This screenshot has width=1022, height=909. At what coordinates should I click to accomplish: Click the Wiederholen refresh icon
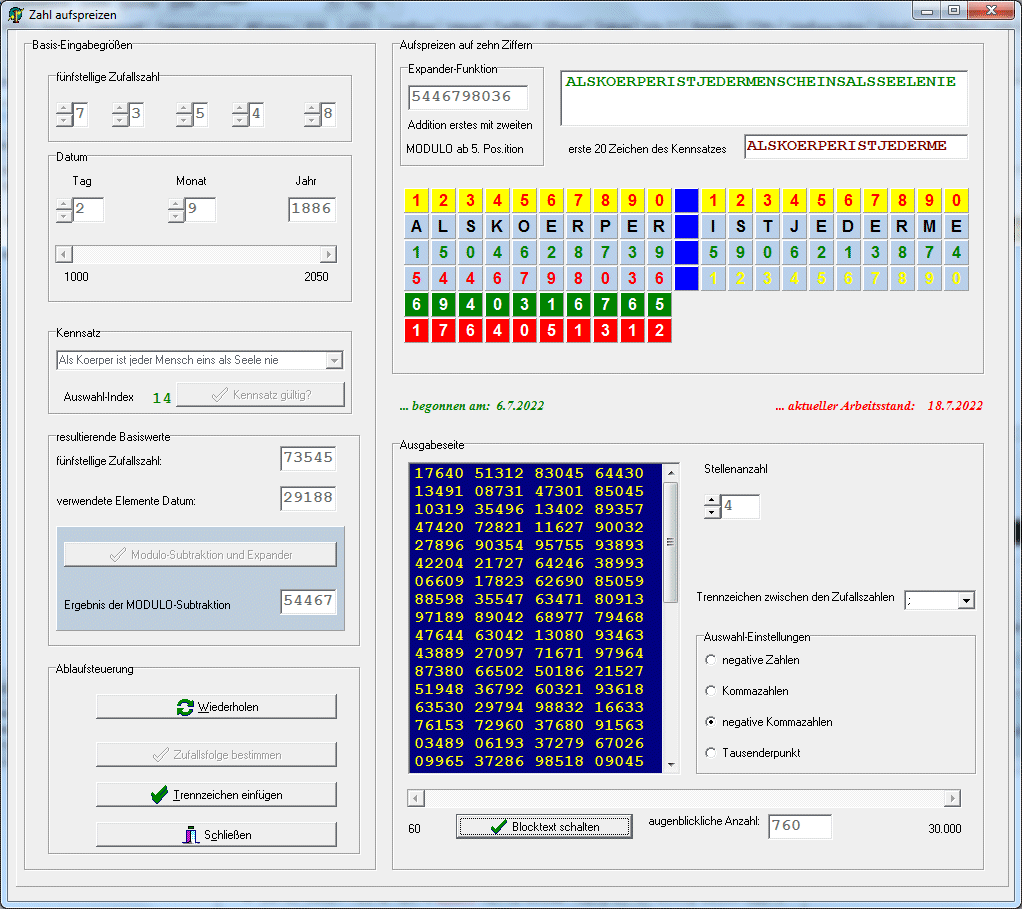click(185, 707)
